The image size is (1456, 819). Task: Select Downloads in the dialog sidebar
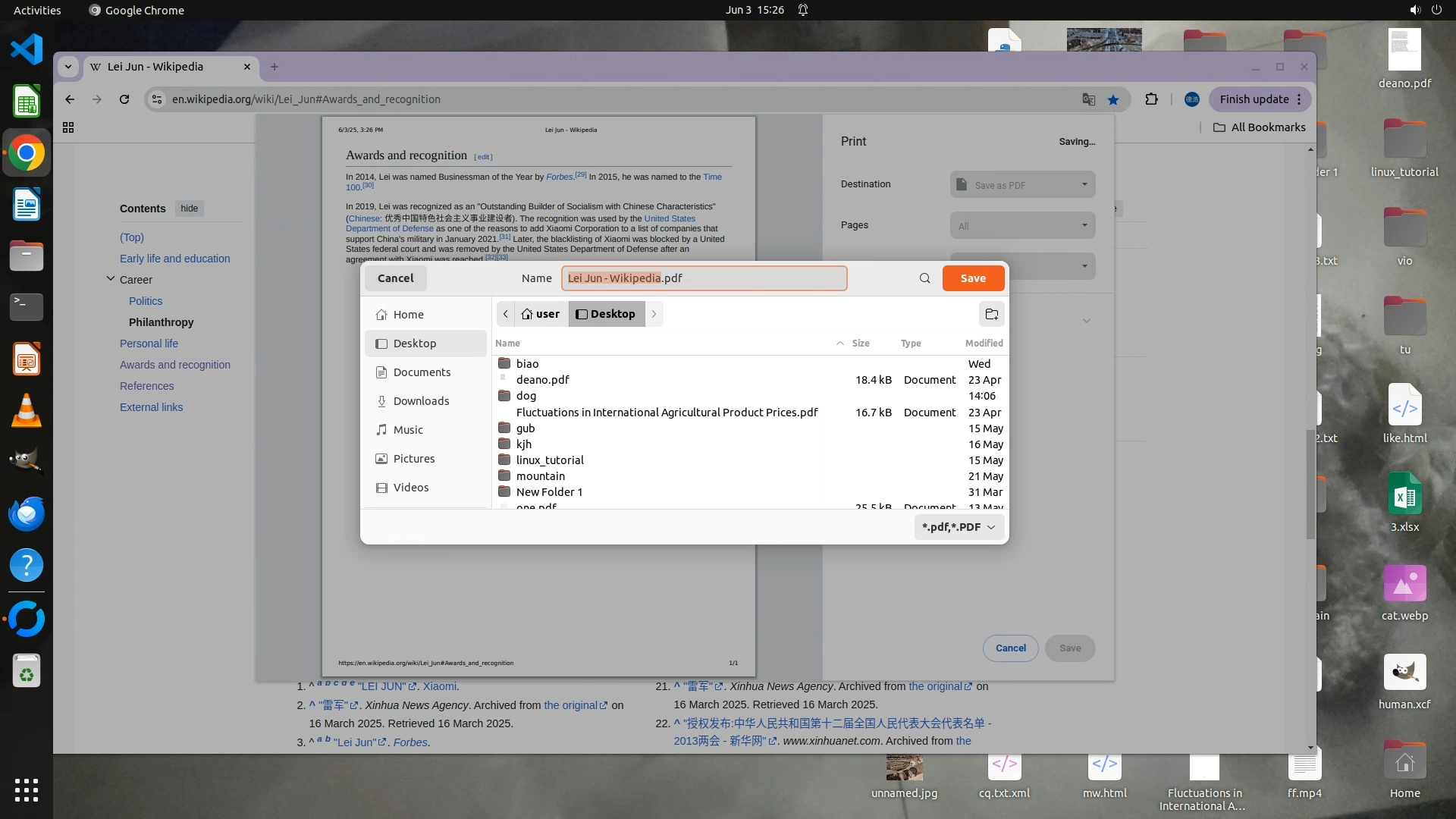click(x=421, y=401)
